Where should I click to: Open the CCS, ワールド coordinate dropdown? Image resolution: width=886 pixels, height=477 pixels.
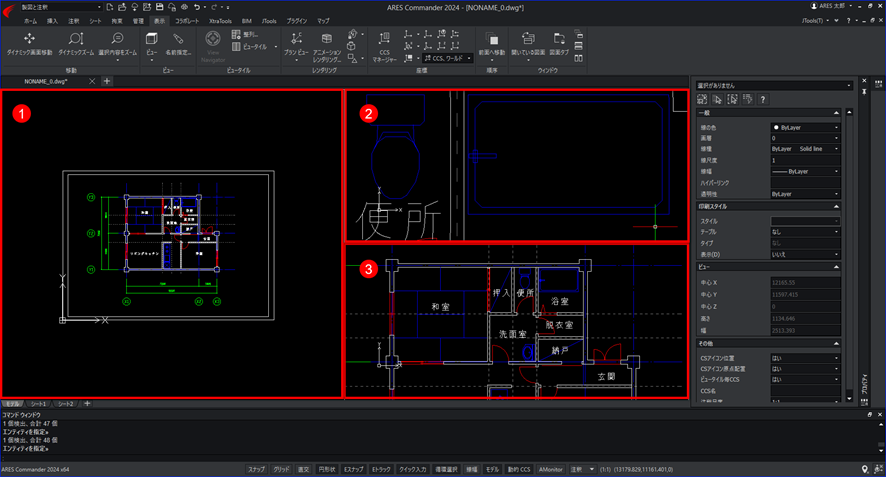tap(448, 58)
